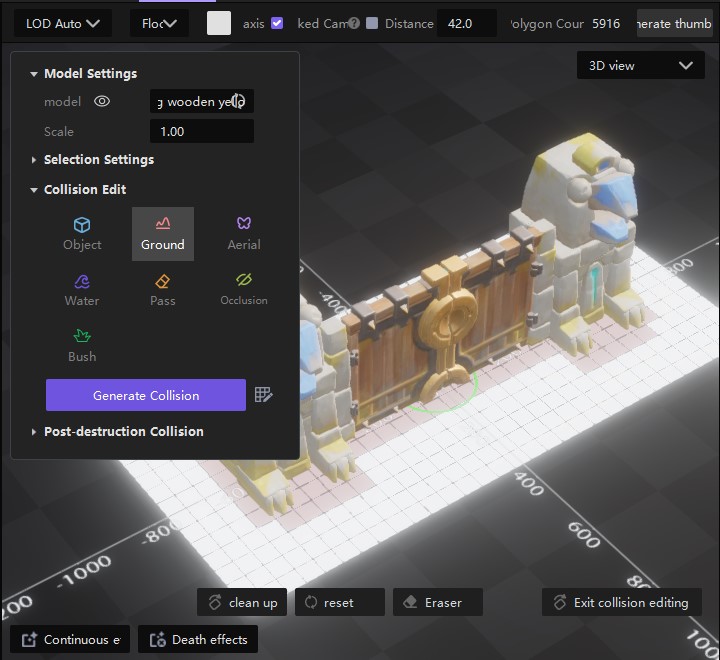Click the reset button
Image resolution: width=720 pixels, height=660 pixels.
tap(340, 602)
